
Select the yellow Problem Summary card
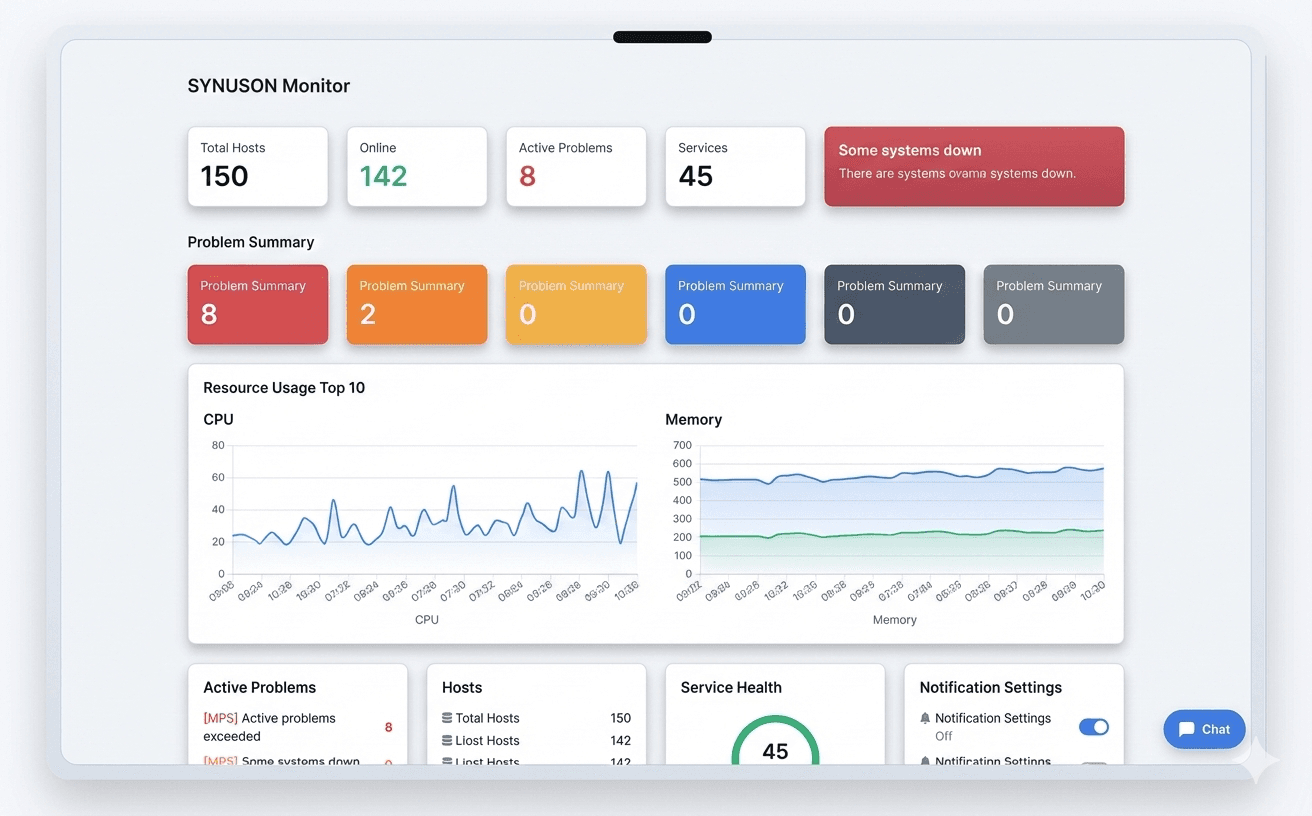point(575,304)
